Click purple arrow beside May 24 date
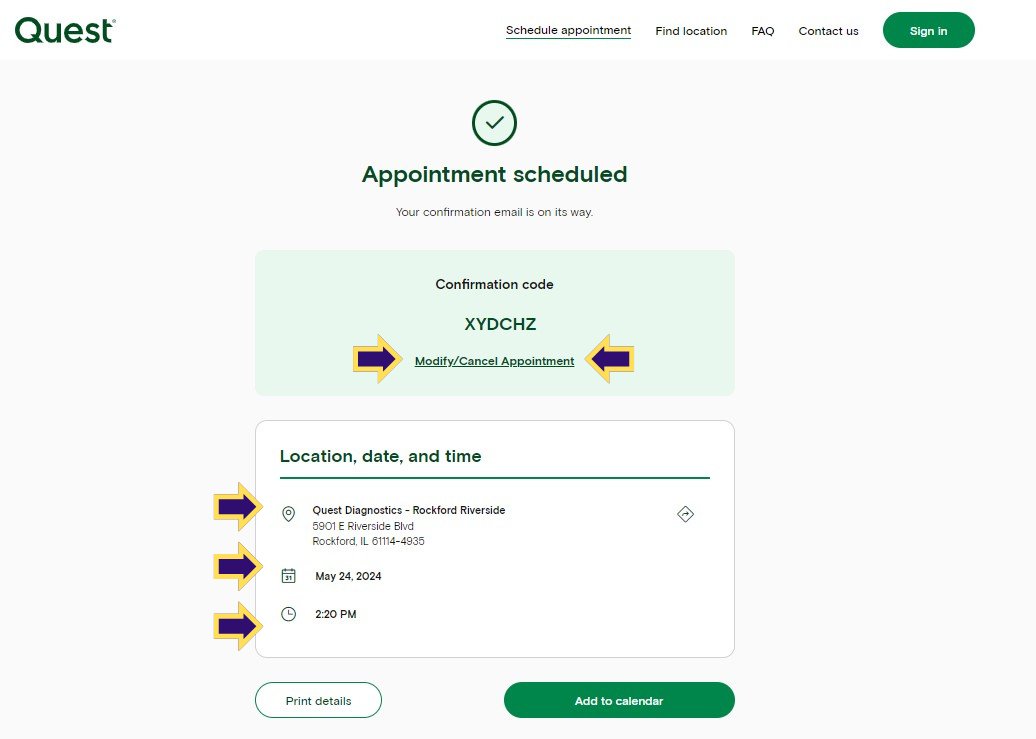The image size is (1036, 739). (238, 566)
